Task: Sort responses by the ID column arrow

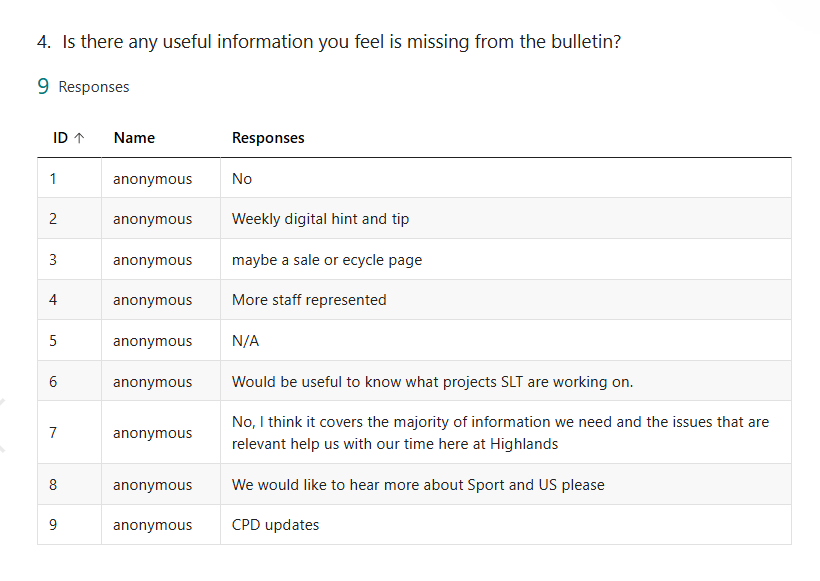Action: point(77,138)
